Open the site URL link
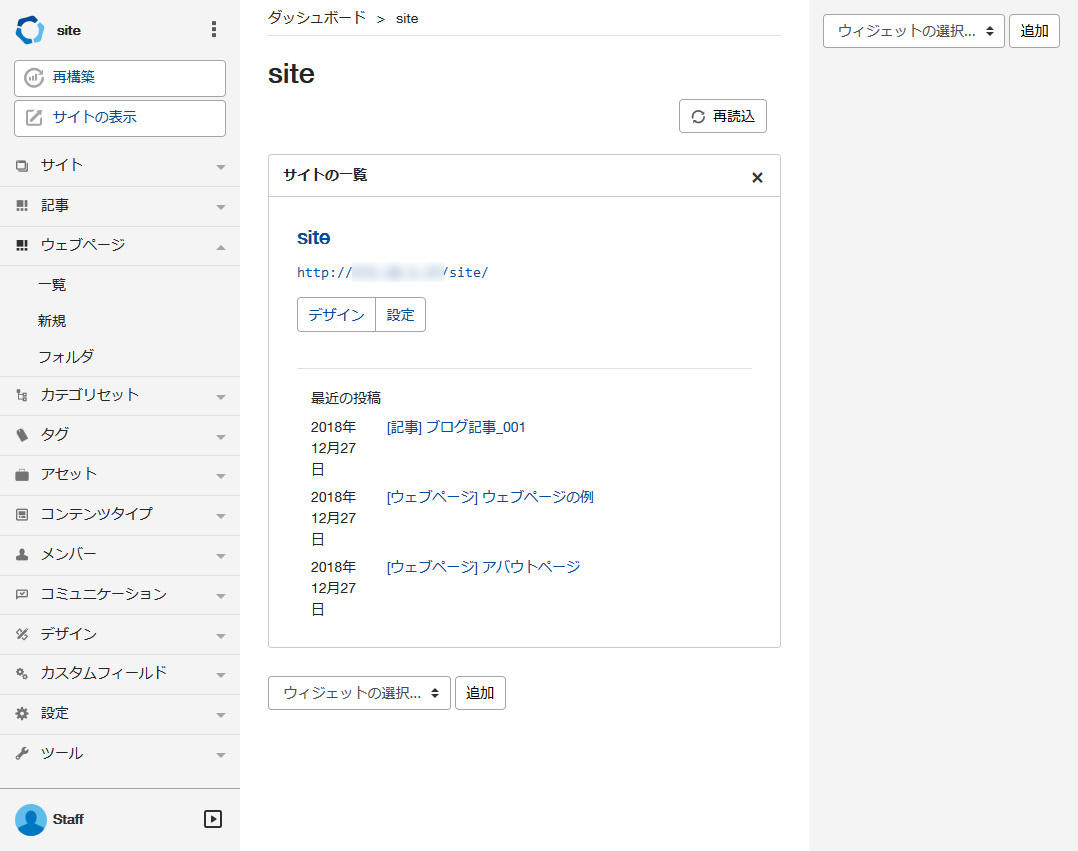1078x851 pixels. tap(393, 272)
